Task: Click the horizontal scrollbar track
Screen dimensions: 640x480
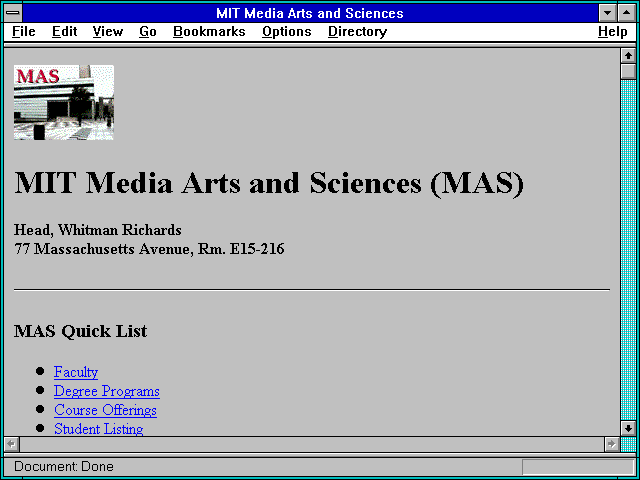Action: point(312,444)
